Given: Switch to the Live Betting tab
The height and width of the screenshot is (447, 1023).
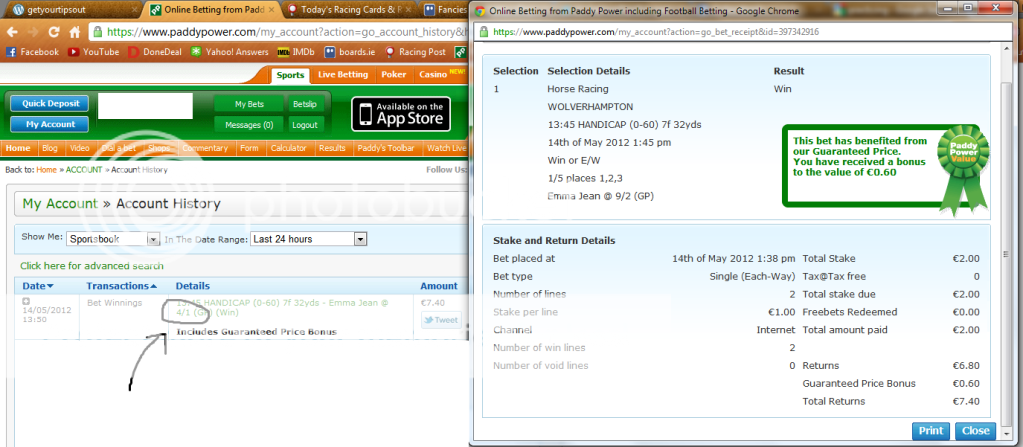Looking at the screenshot, I should click(340, 75).
